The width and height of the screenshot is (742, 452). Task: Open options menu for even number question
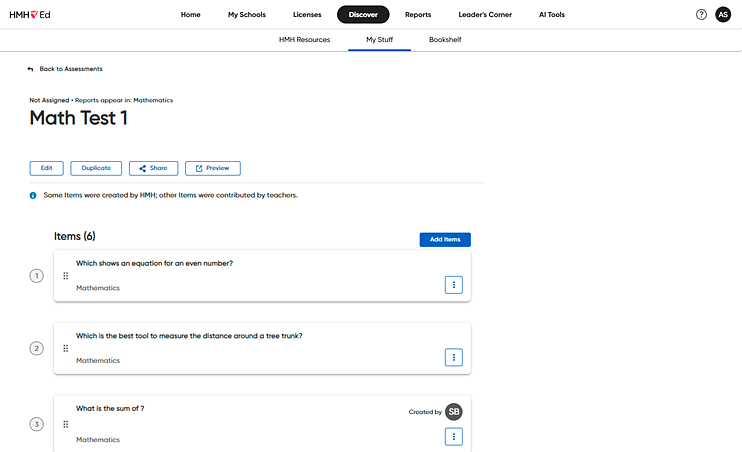(454, 285)
